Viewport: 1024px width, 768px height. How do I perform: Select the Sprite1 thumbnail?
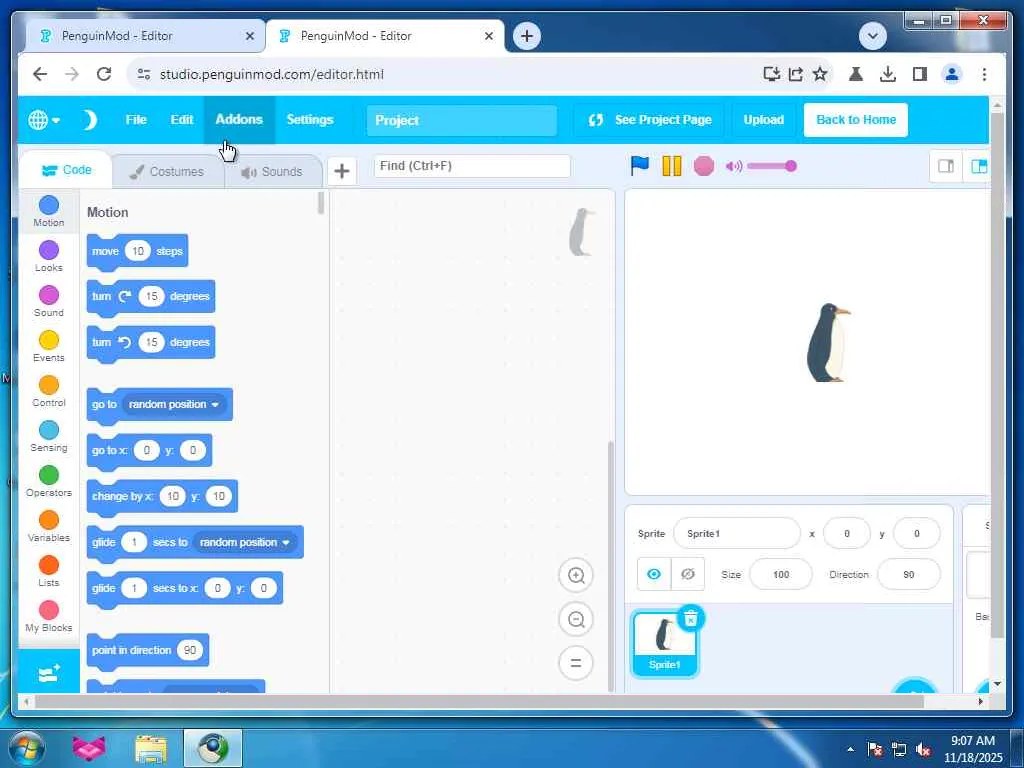tap(664, 643)
